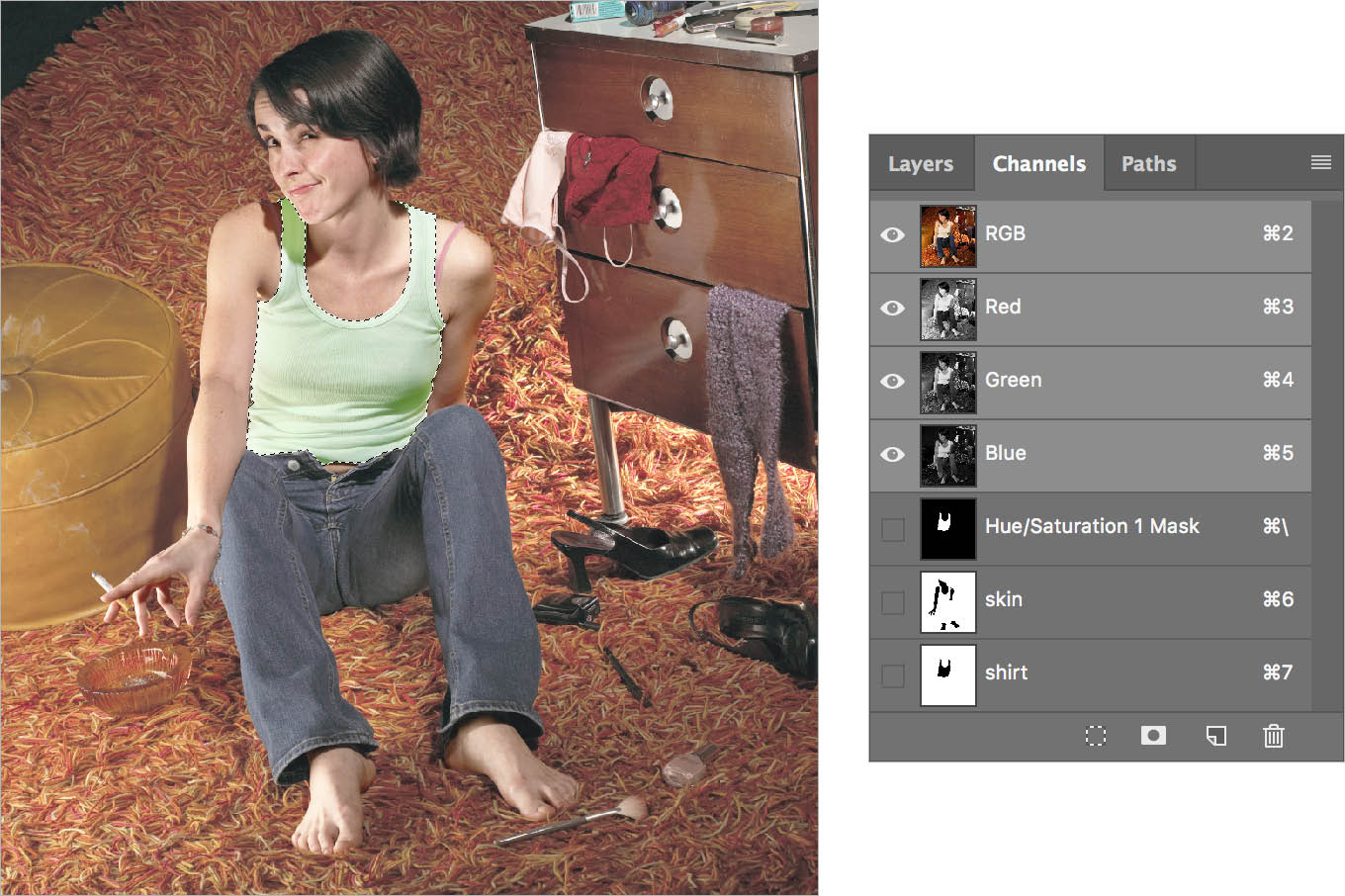Enable visibility for the skin channel
Viewport: 1345px width, 896px height.
pyautogui.click(x=893, y=601)
